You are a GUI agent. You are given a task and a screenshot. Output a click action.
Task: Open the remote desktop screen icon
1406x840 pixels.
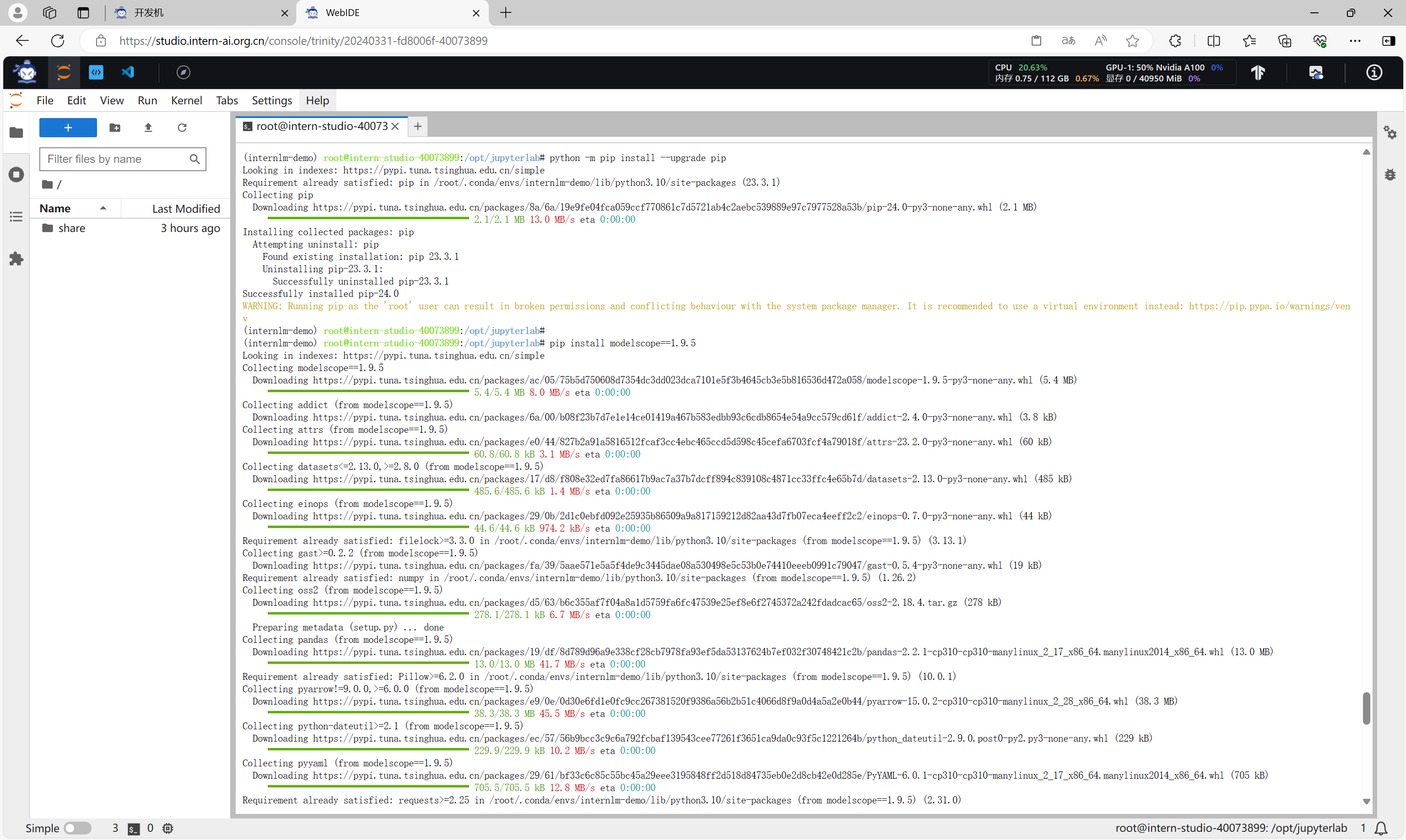click(x=1316, y=72)
